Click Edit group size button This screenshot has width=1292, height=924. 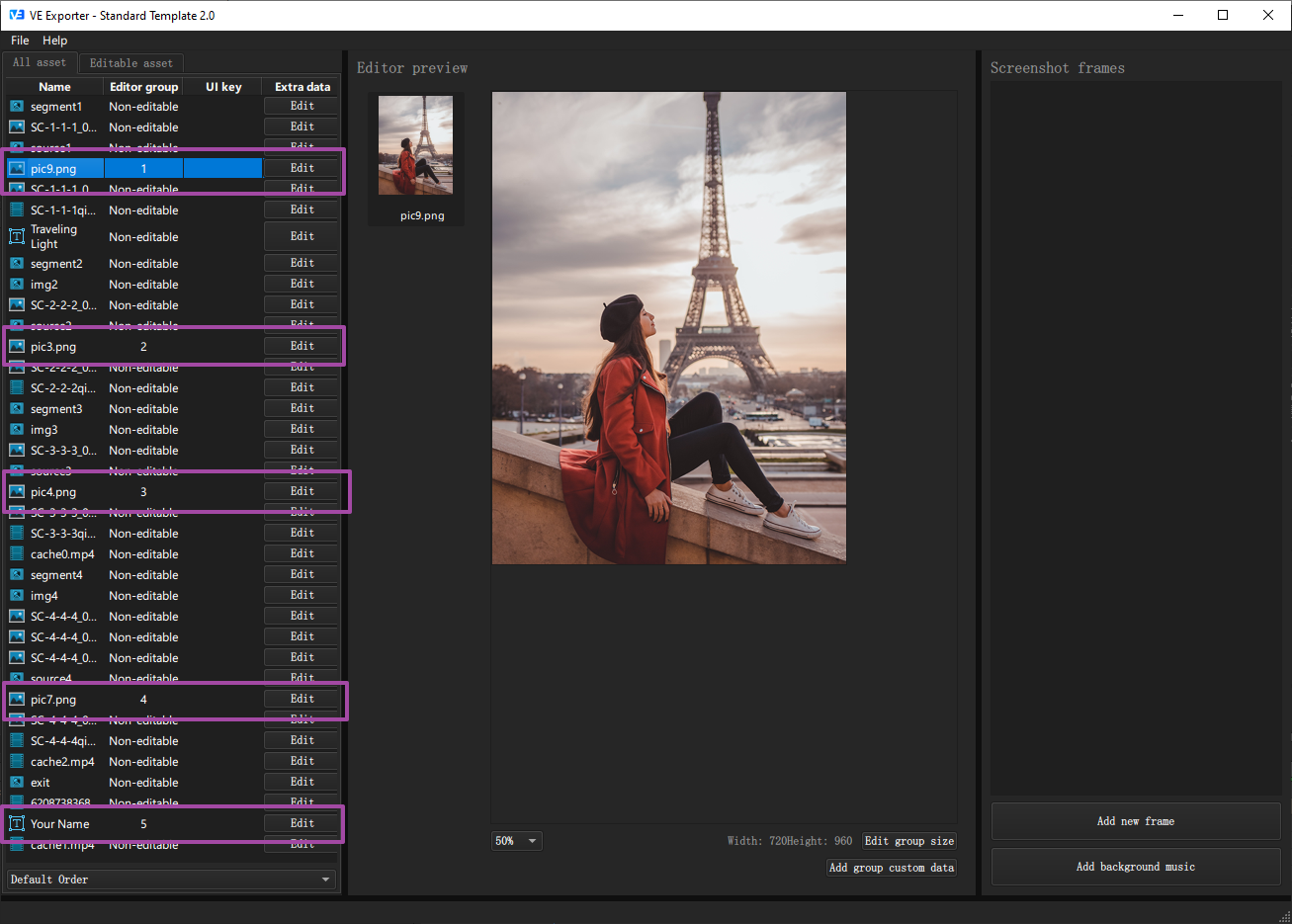pos(909,841)
